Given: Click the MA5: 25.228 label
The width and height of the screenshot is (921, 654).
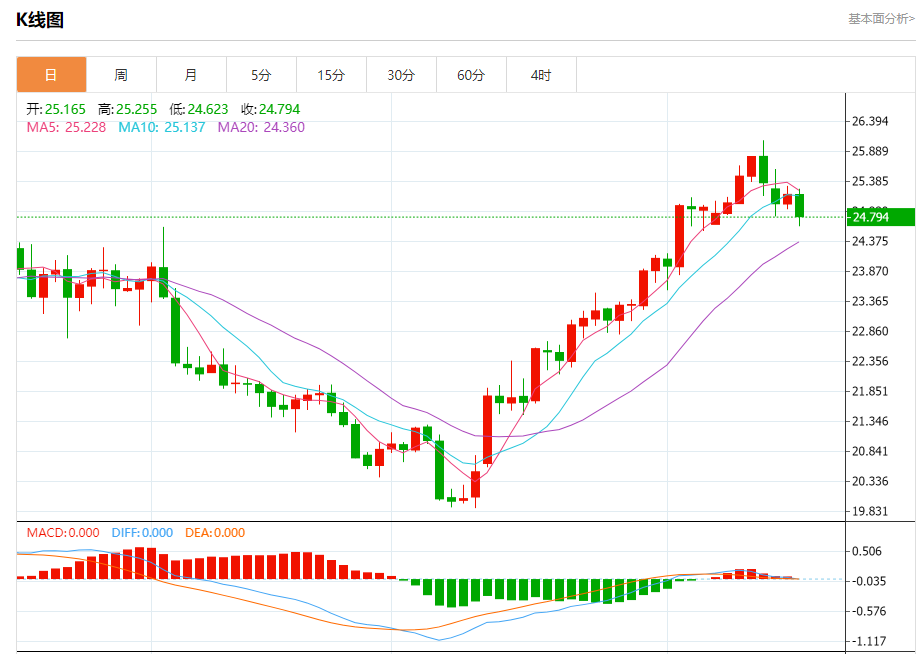Looking at the screenshot, I should (66, 127).
